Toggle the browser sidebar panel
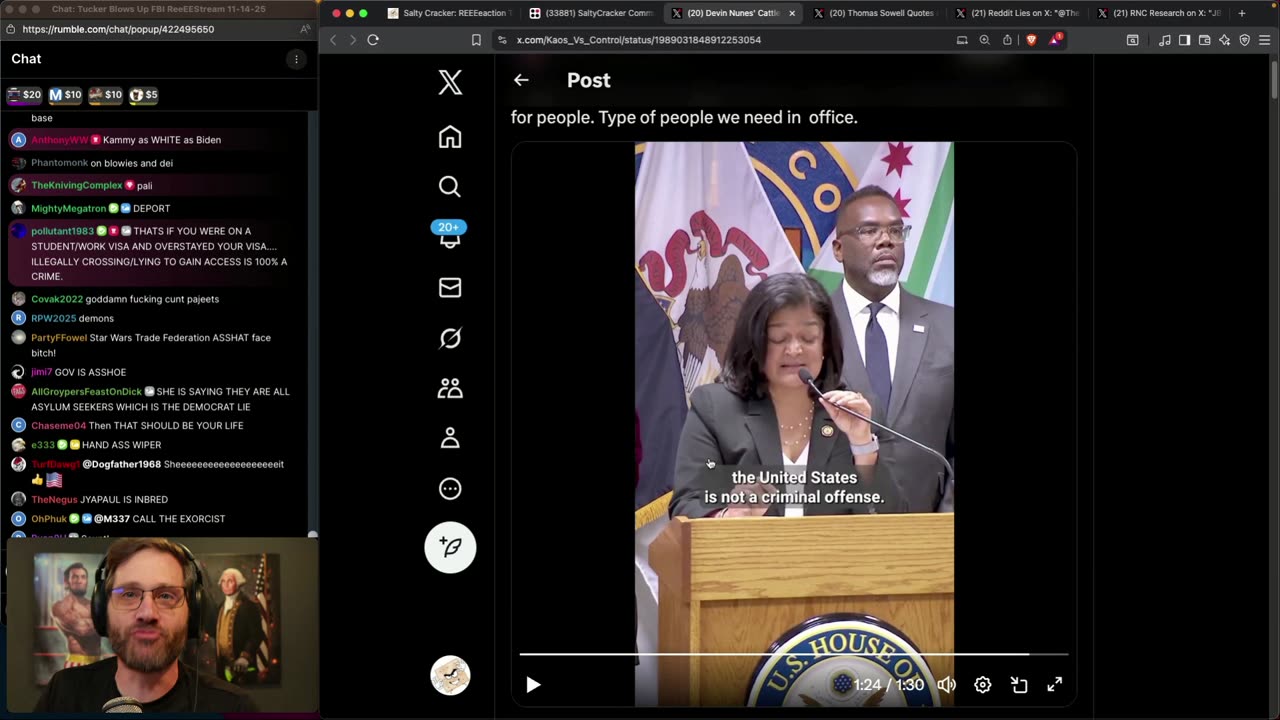The width and height of the screenshot is (1280, 720). point(1185,40)
